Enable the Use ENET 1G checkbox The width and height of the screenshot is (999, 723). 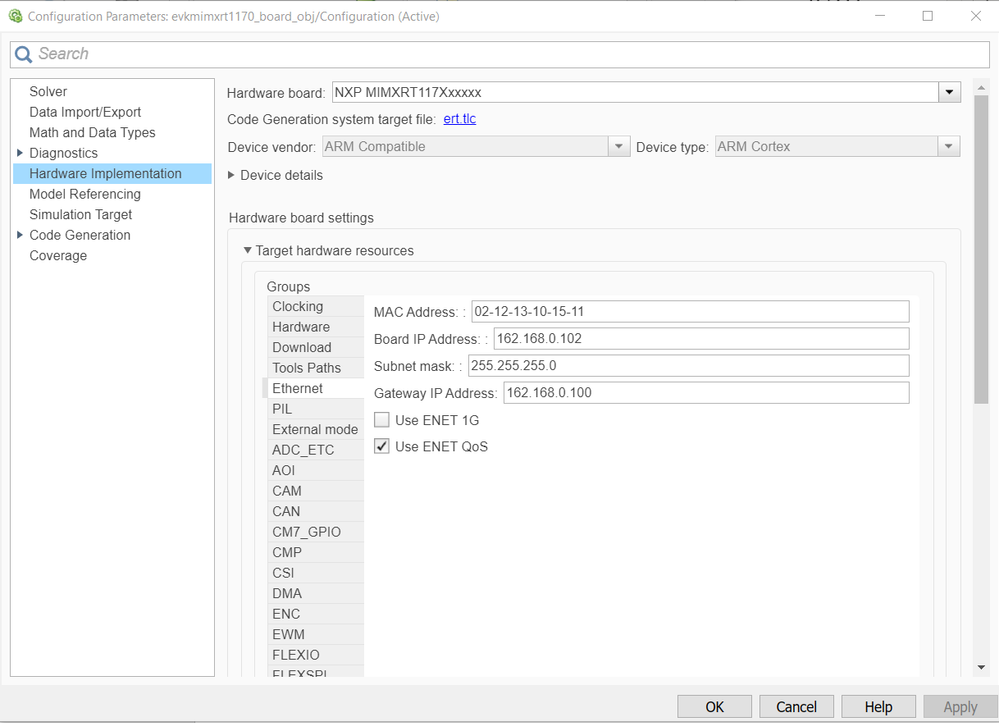point(381,419)
